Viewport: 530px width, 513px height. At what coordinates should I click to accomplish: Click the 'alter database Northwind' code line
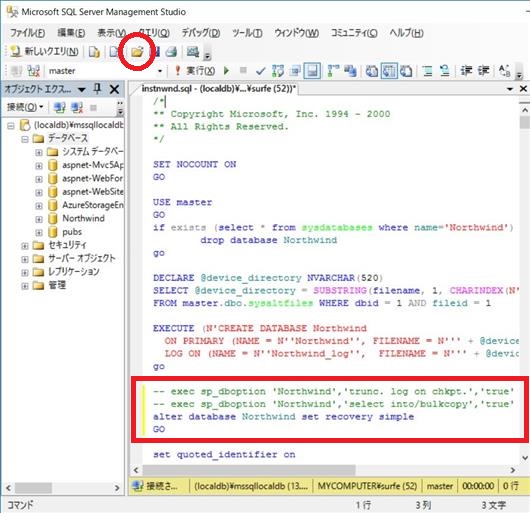click(283, 416)
